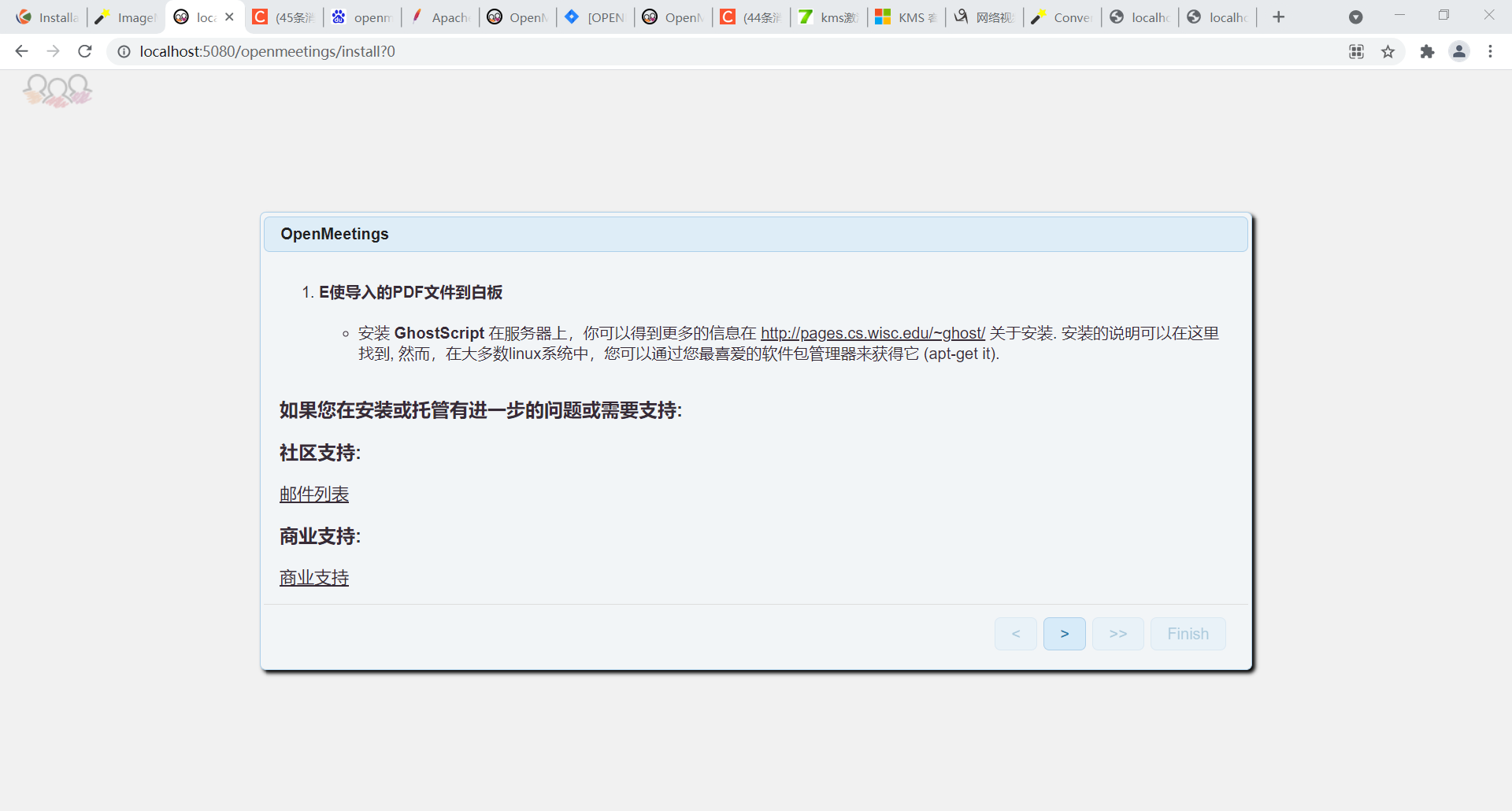Click the GhostScript bold text
Screen dimensions: 1512x811
pos(439,333)
